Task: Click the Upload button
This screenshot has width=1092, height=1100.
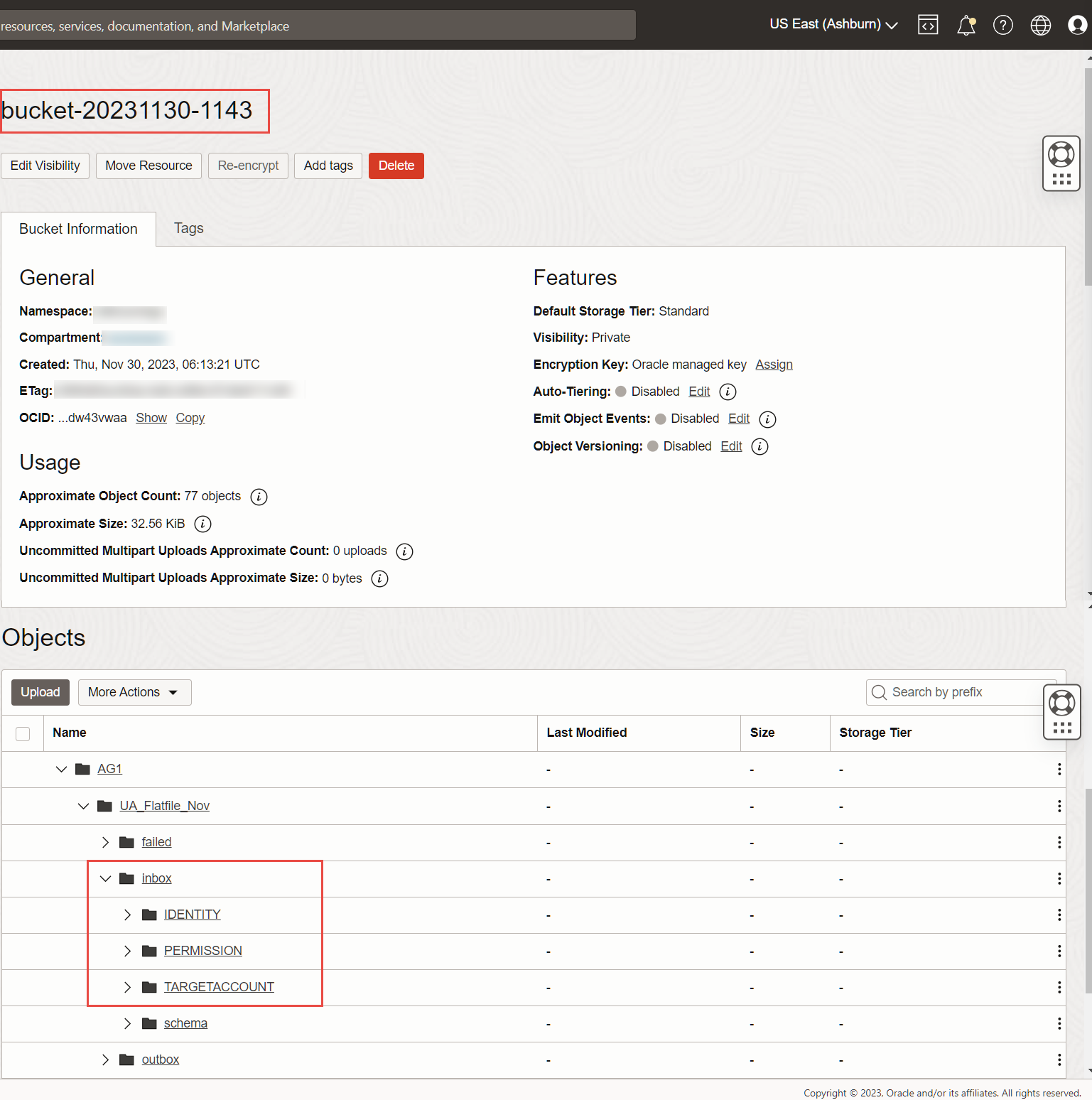Action: point(40,692)
